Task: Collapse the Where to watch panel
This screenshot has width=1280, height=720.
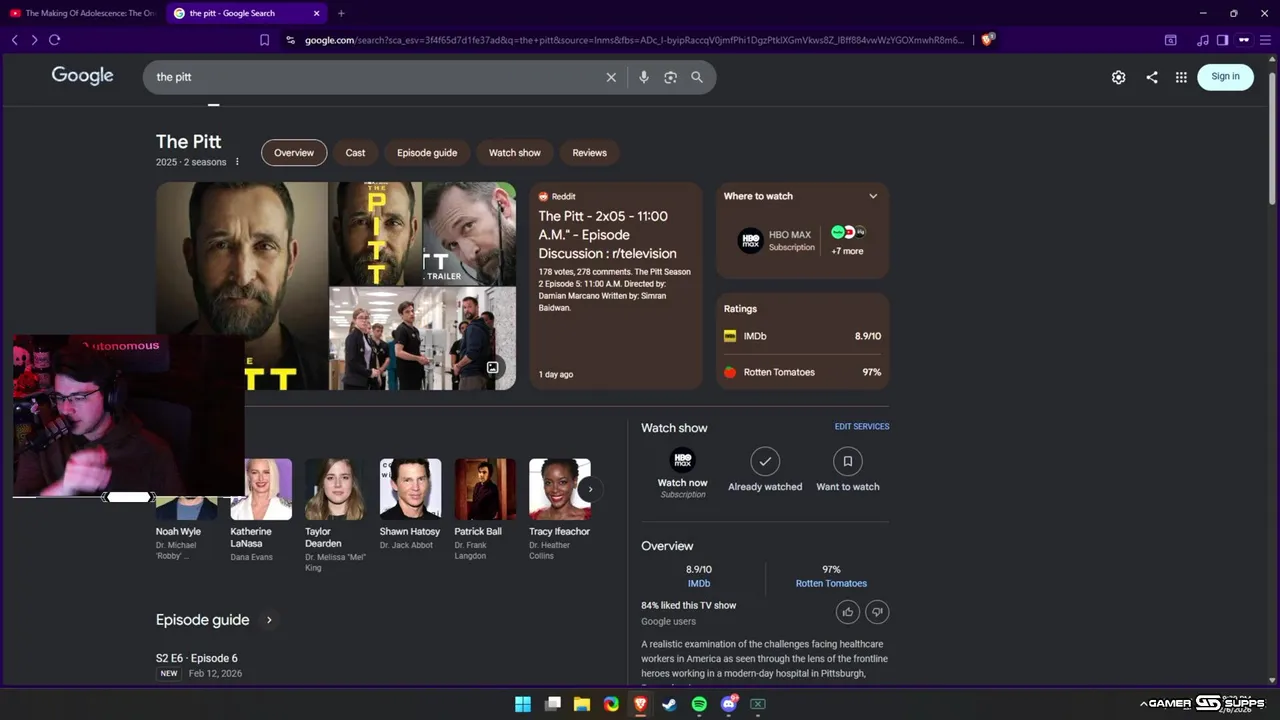Action: 873,196
